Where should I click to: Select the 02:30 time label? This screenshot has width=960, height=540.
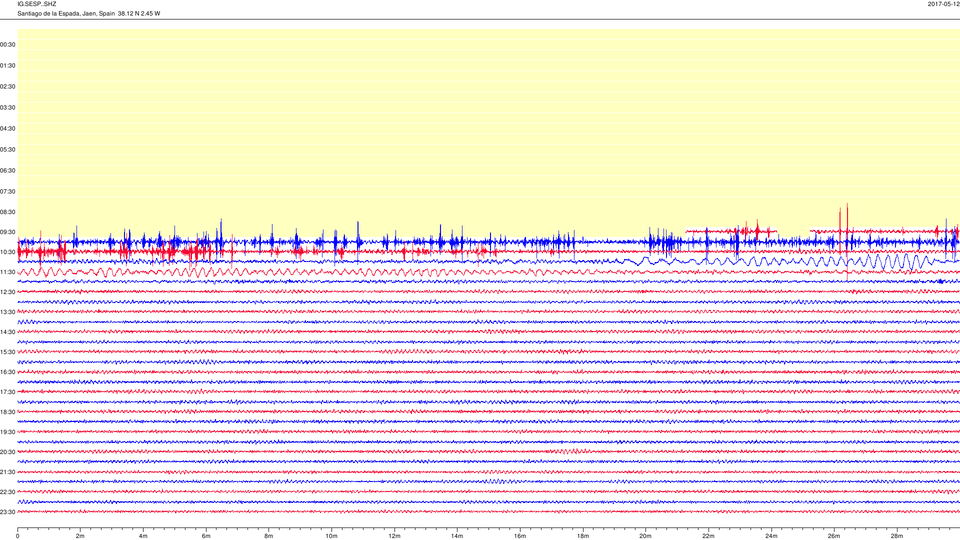(x=8, y=87)
